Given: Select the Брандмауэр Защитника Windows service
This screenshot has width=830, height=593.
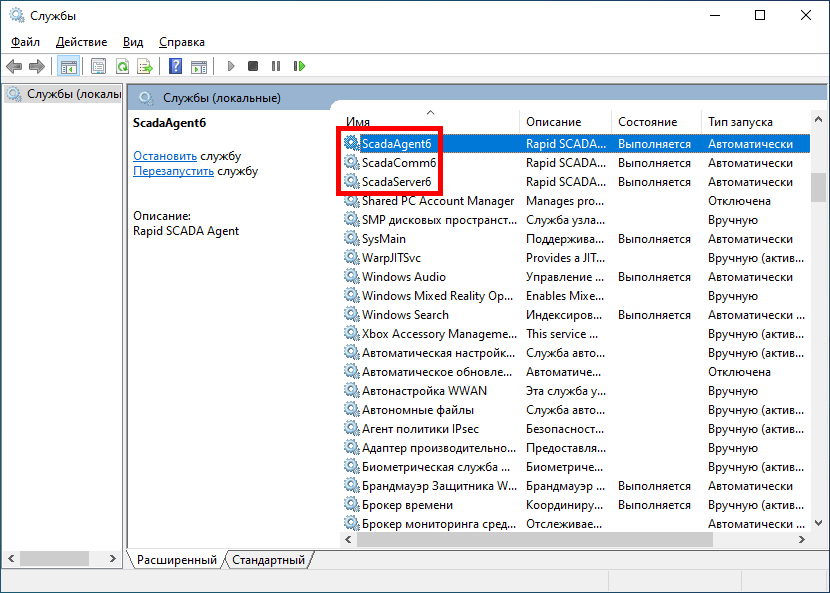Looking at the screenshot, I should 576,486.
